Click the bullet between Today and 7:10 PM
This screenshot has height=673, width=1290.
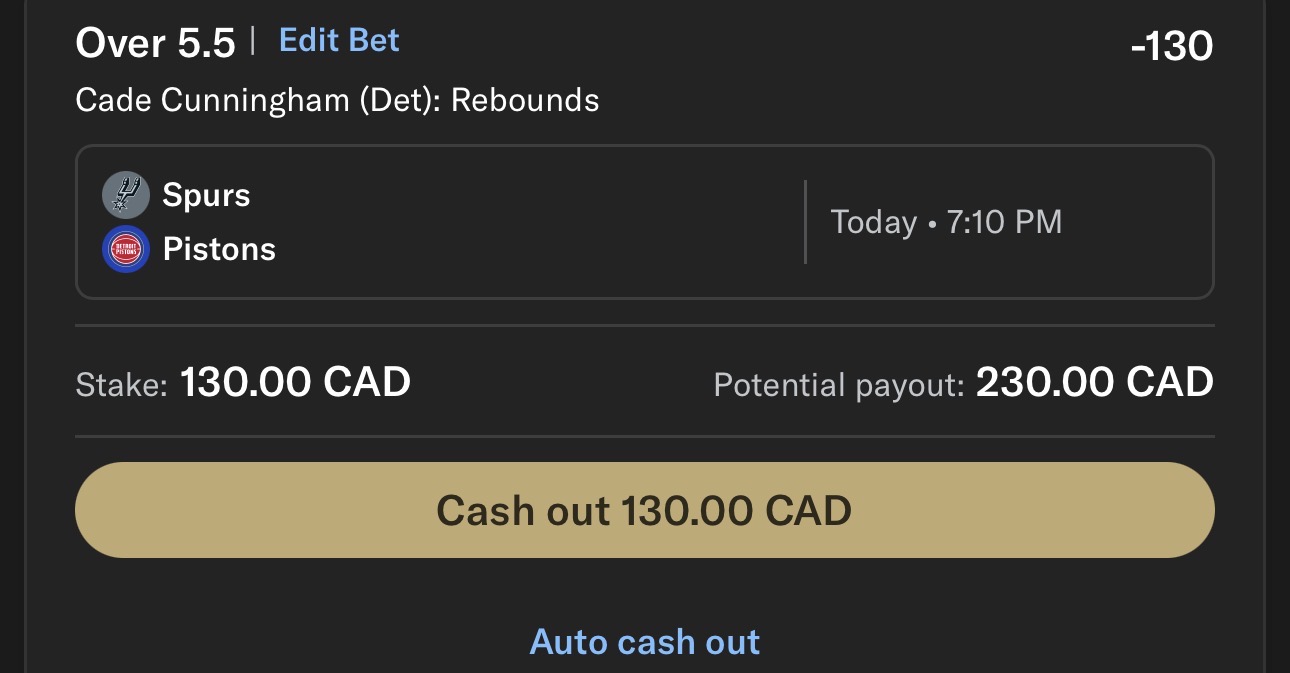(x=932, y=223)
